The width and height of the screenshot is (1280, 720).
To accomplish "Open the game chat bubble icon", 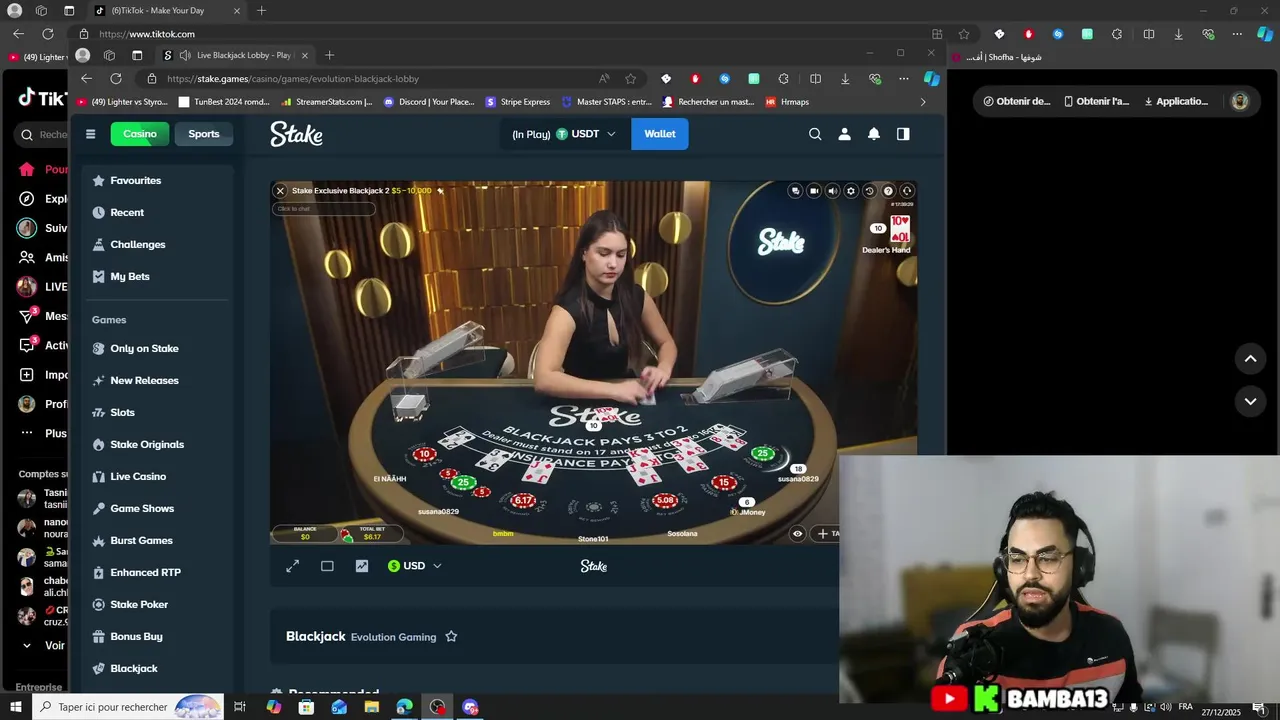I will point(795,191).
